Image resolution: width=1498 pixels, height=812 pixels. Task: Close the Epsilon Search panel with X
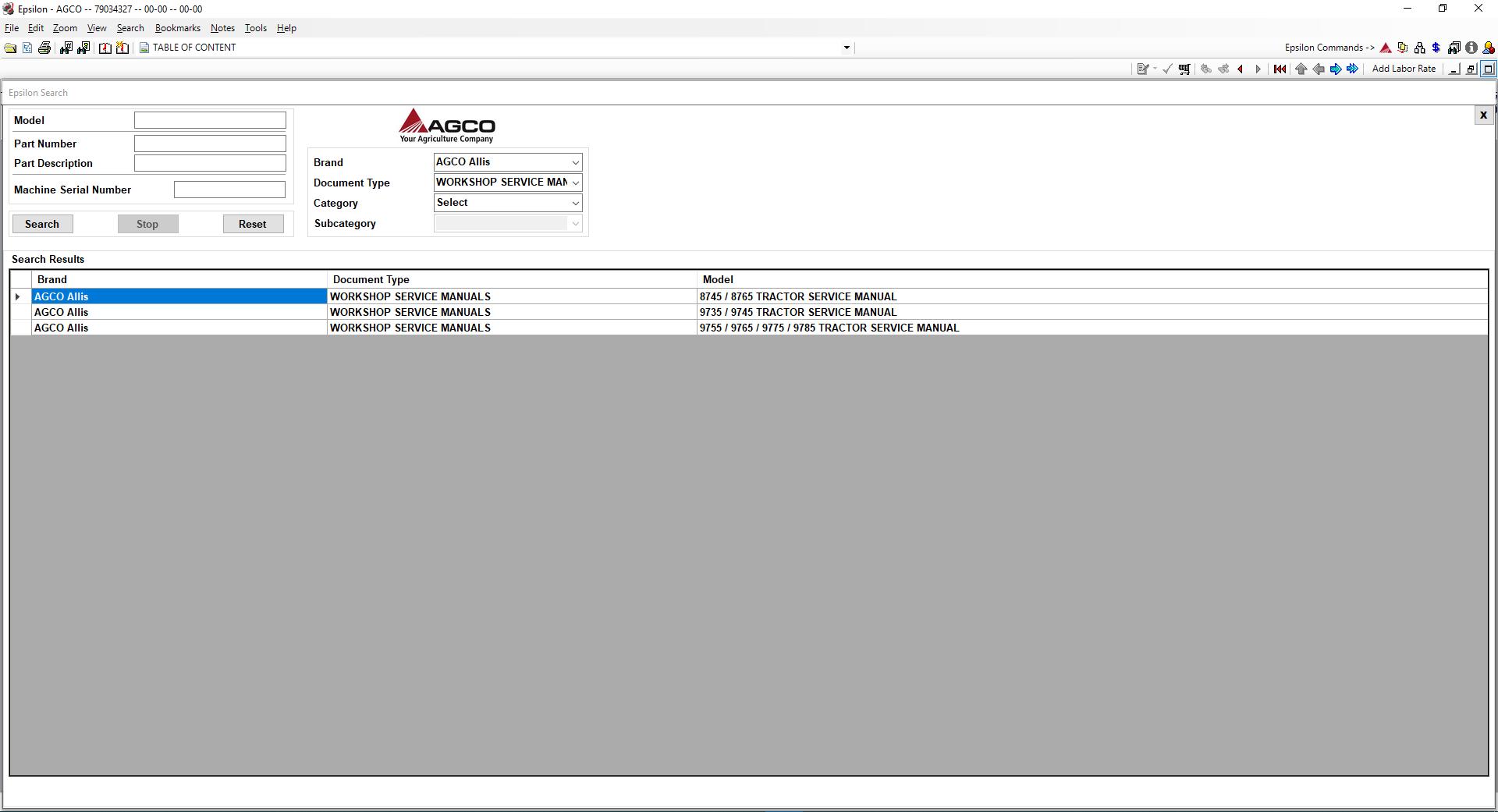[1483, 115]
